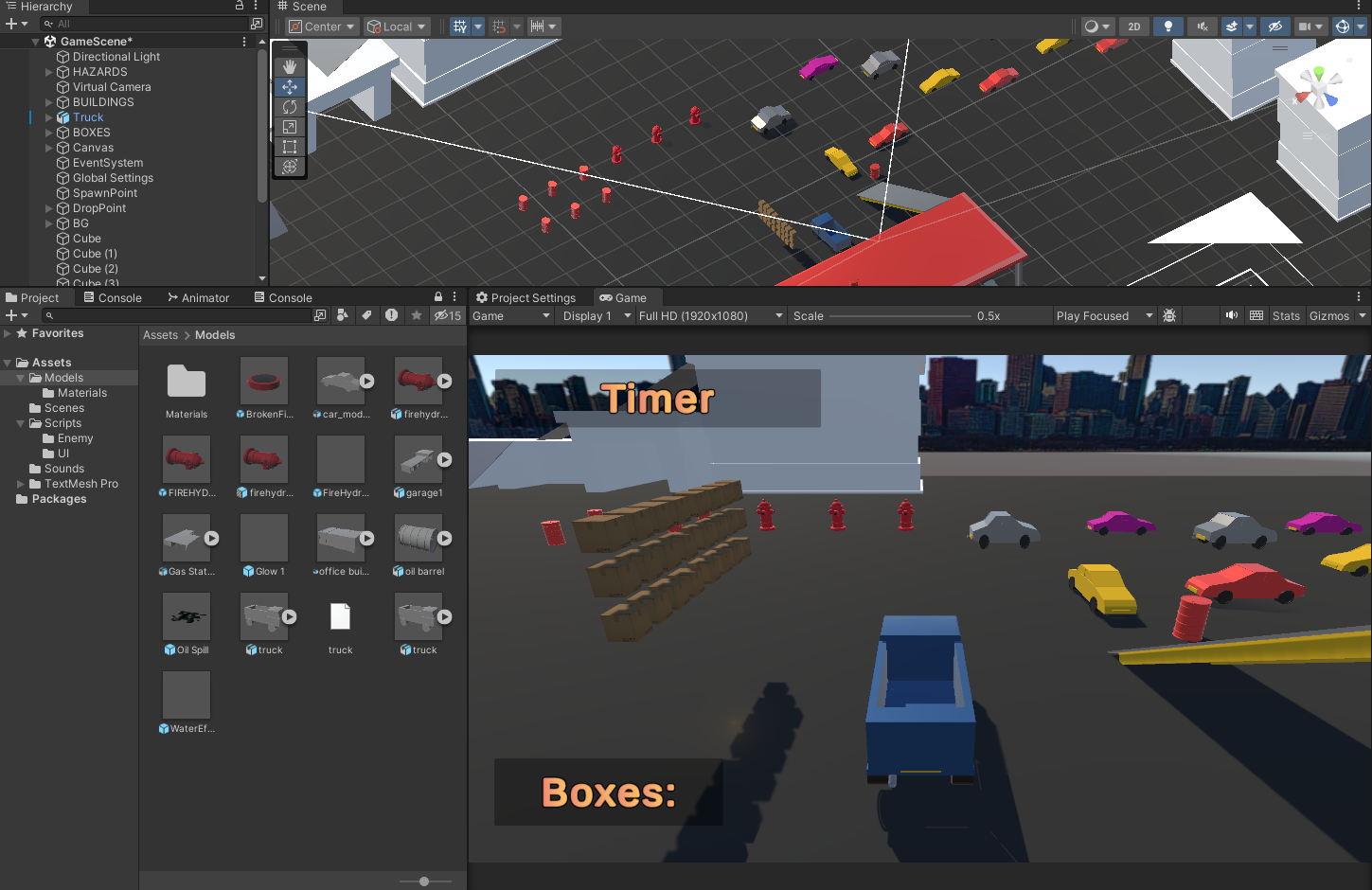Toggle hidden packages count (15)
The width and height of the screenshot is (1372, 890).
pos(448,315)
